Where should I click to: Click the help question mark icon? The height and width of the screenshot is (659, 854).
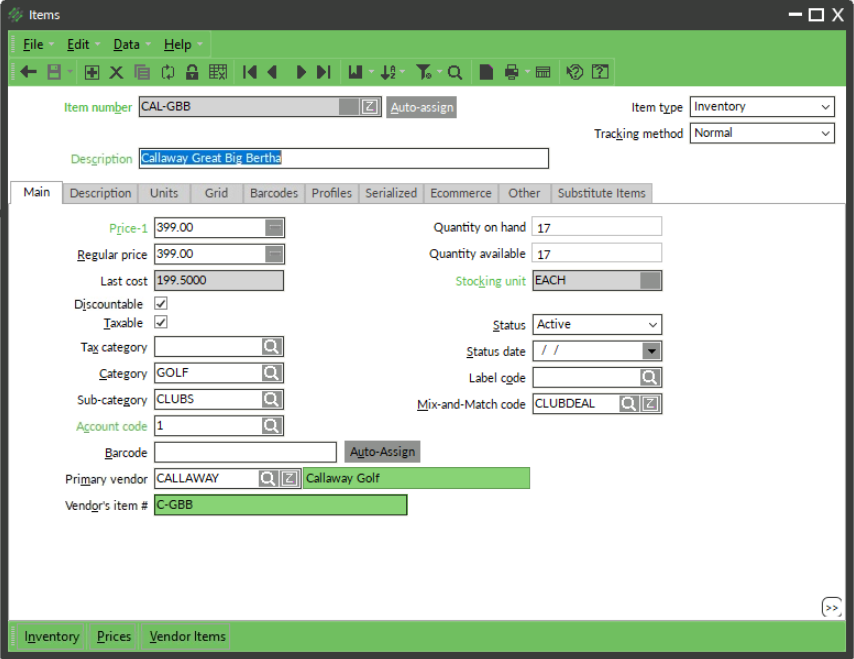coord(600,72)
